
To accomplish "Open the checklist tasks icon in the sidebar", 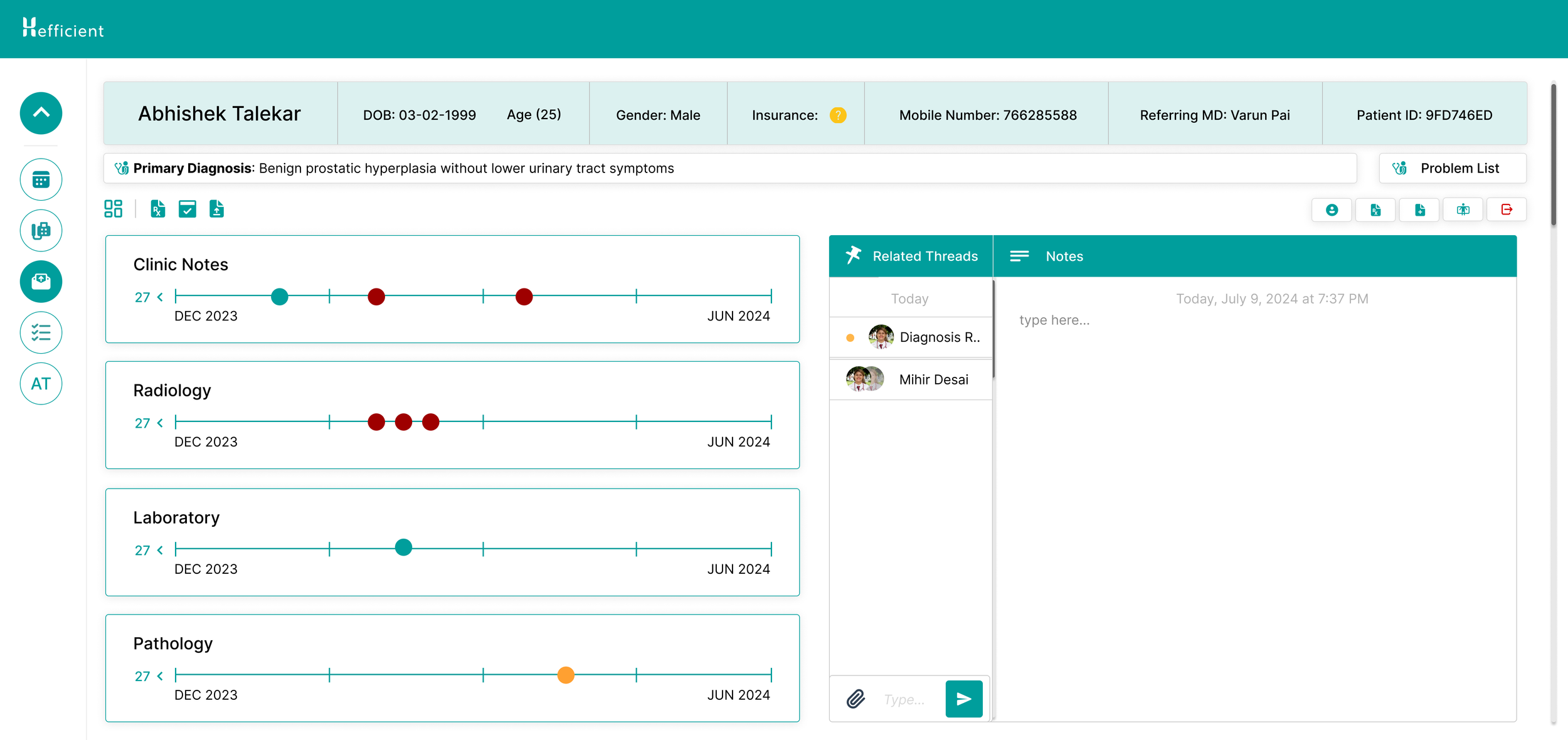I will click(x=41, y=332).
